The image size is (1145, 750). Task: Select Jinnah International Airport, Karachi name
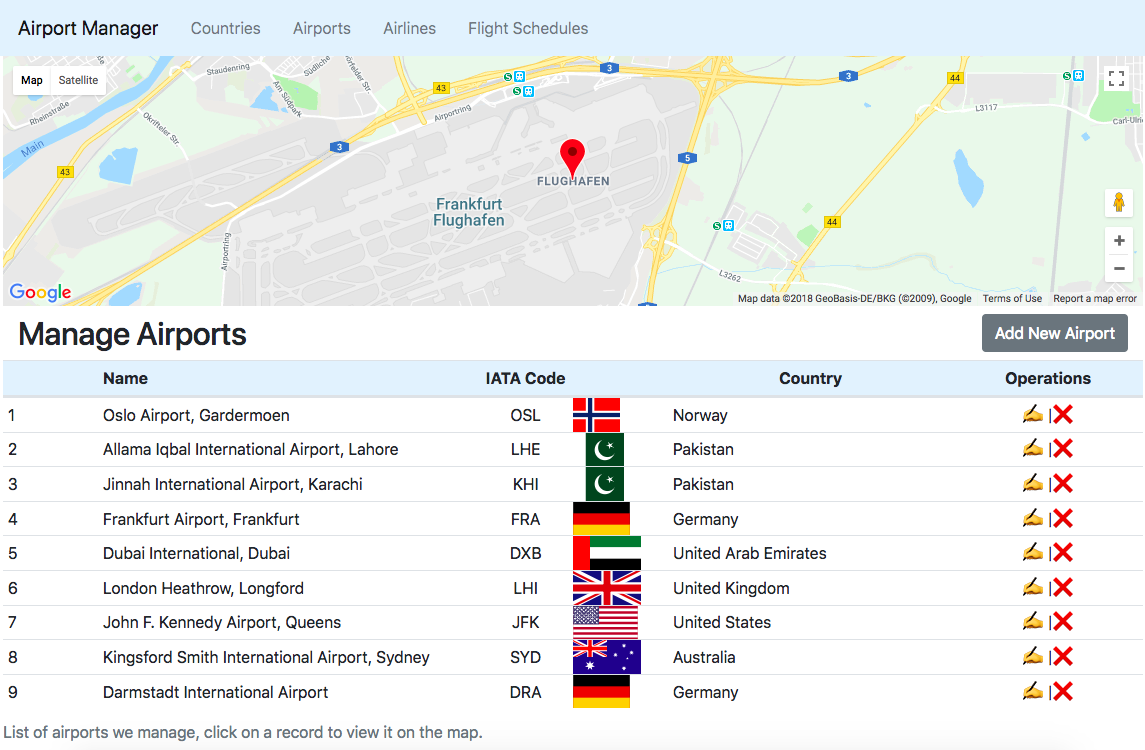tap(233, 484)
